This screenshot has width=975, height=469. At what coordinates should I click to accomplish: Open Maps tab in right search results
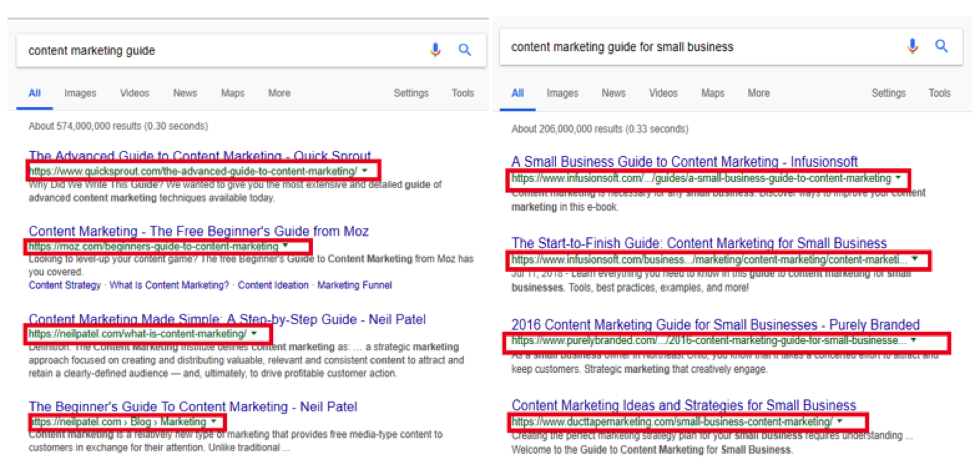coord(713,93)
